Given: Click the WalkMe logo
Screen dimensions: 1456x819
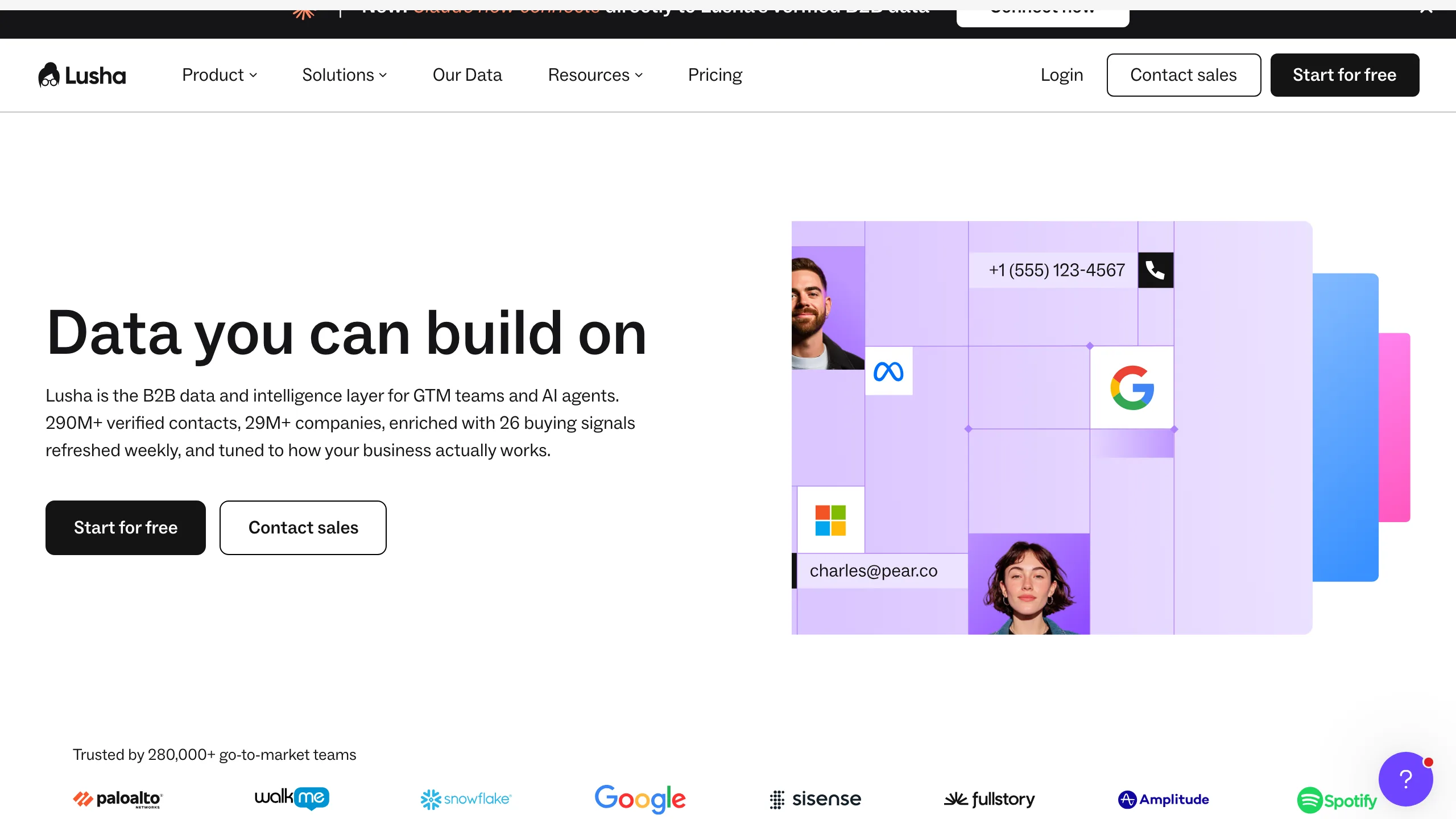Looking at the screenshot, I should 292,798.
